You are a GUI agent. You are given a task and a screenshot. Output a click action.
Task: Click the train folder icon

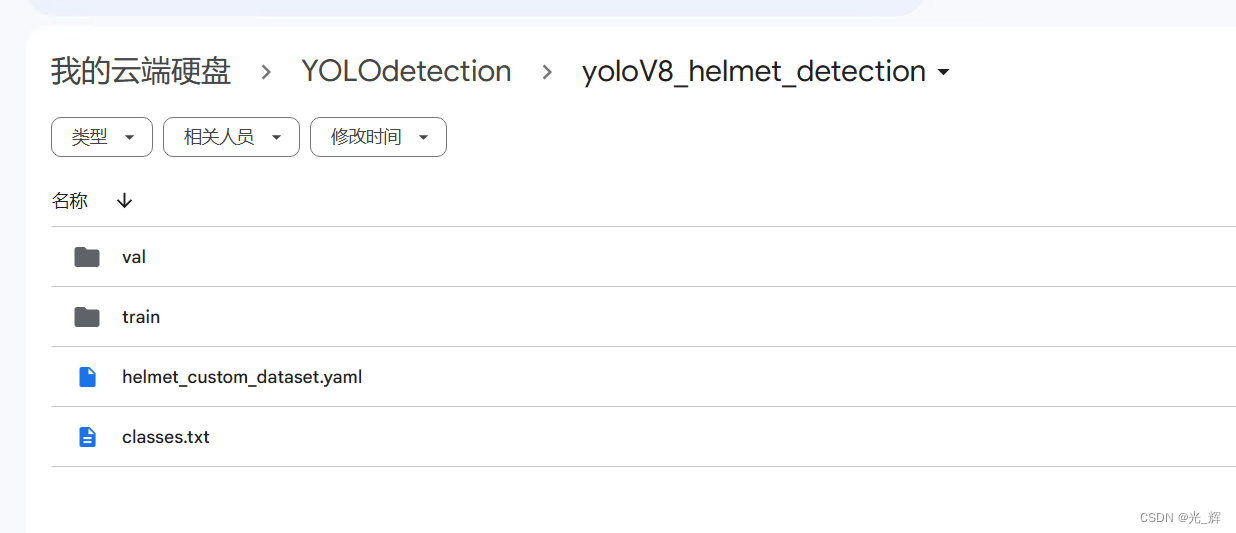(87, 317)
